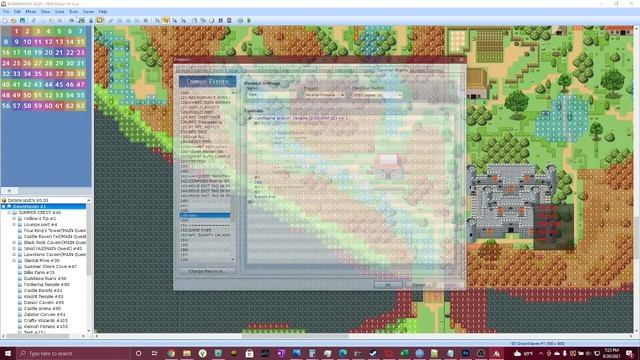Open the Tools menu
The image size is (640, 360).
73,12
